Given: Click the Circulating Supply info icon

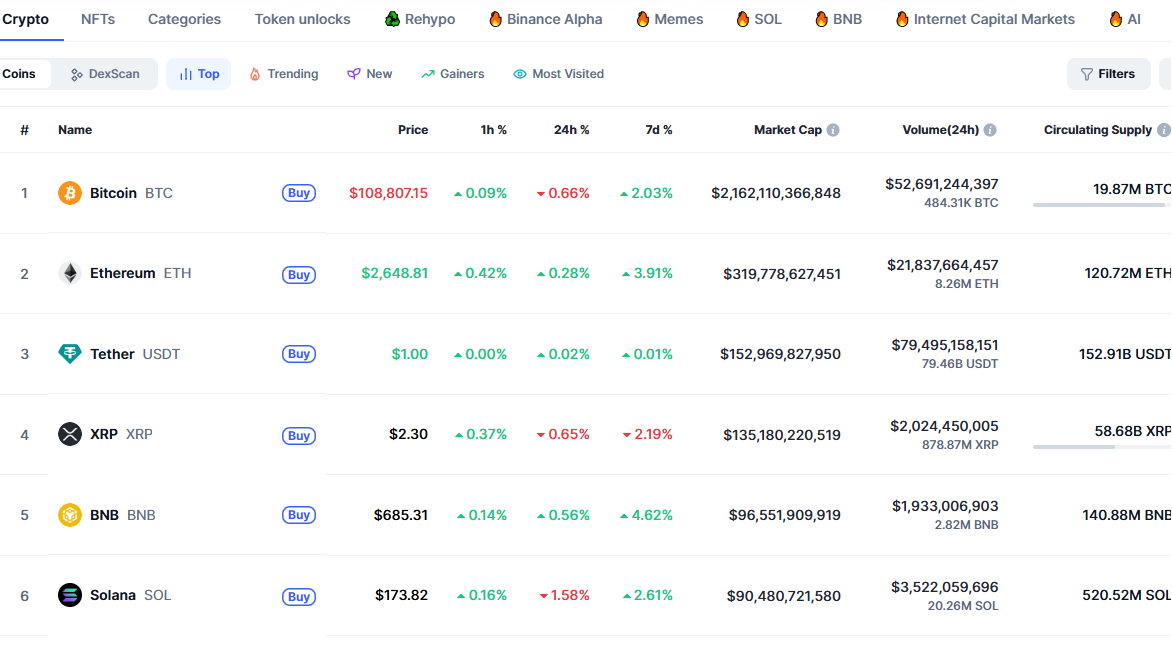Looking at the screenshot, I should (1163, 130).
